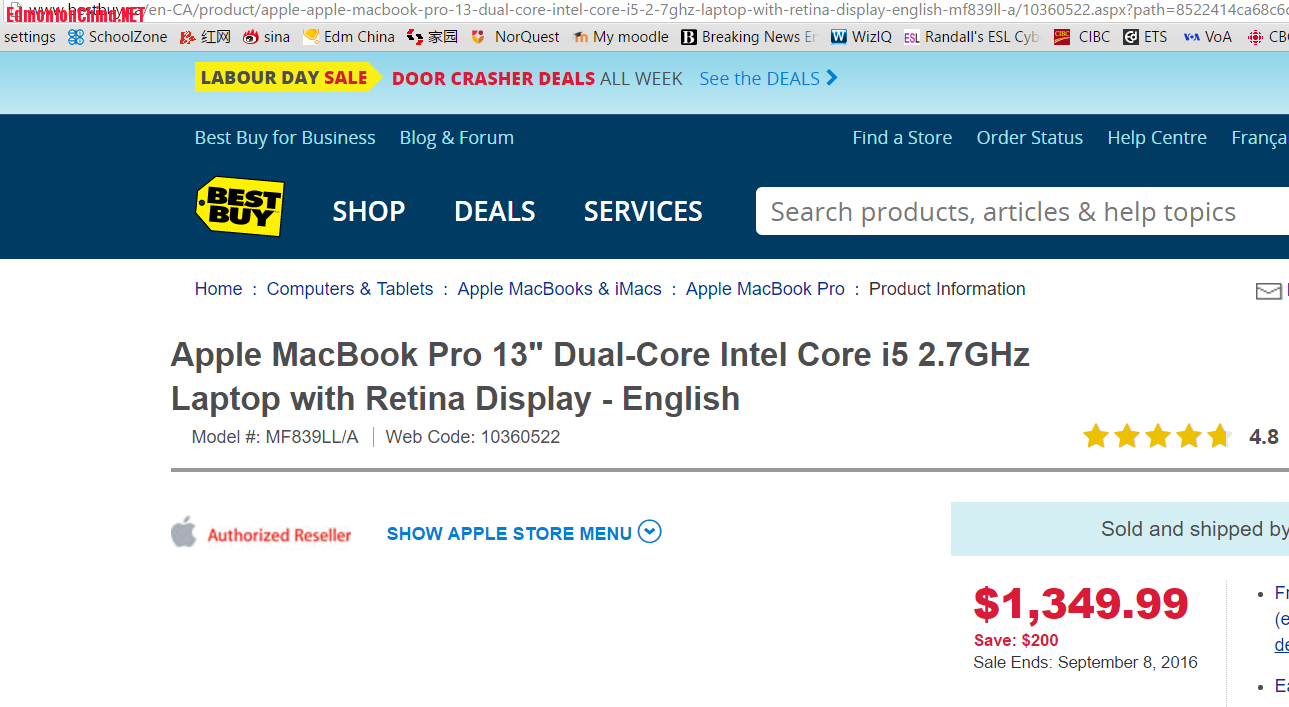Image resolution: width=1289 pixels, height=707 pixels.
Task: Open the SERVICES menu
Action: coord(643,212)
